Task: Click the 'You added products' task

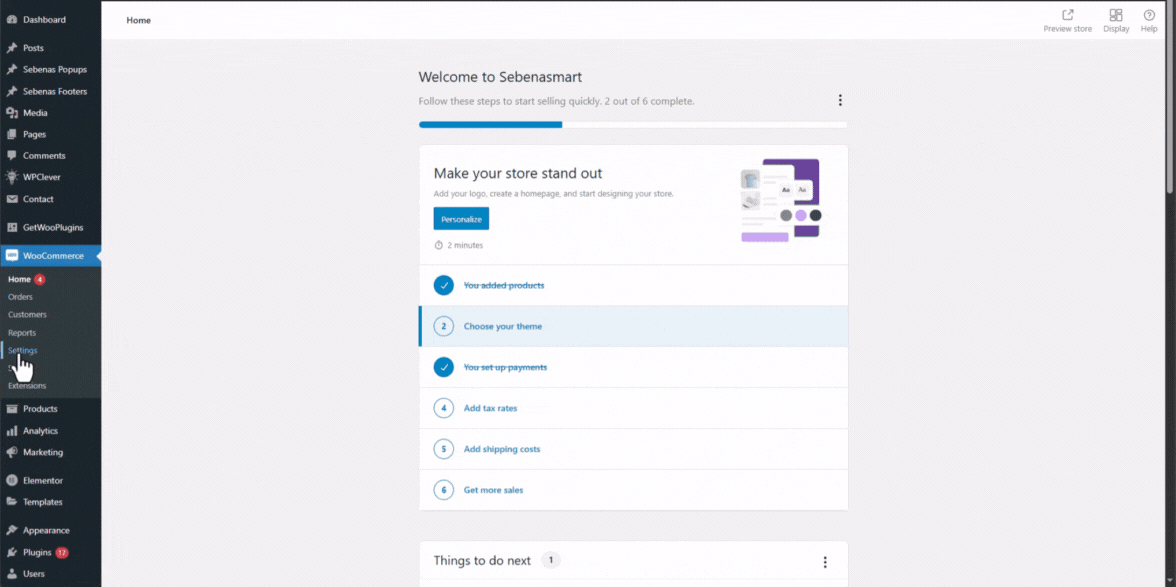Action: coord(634,286)
